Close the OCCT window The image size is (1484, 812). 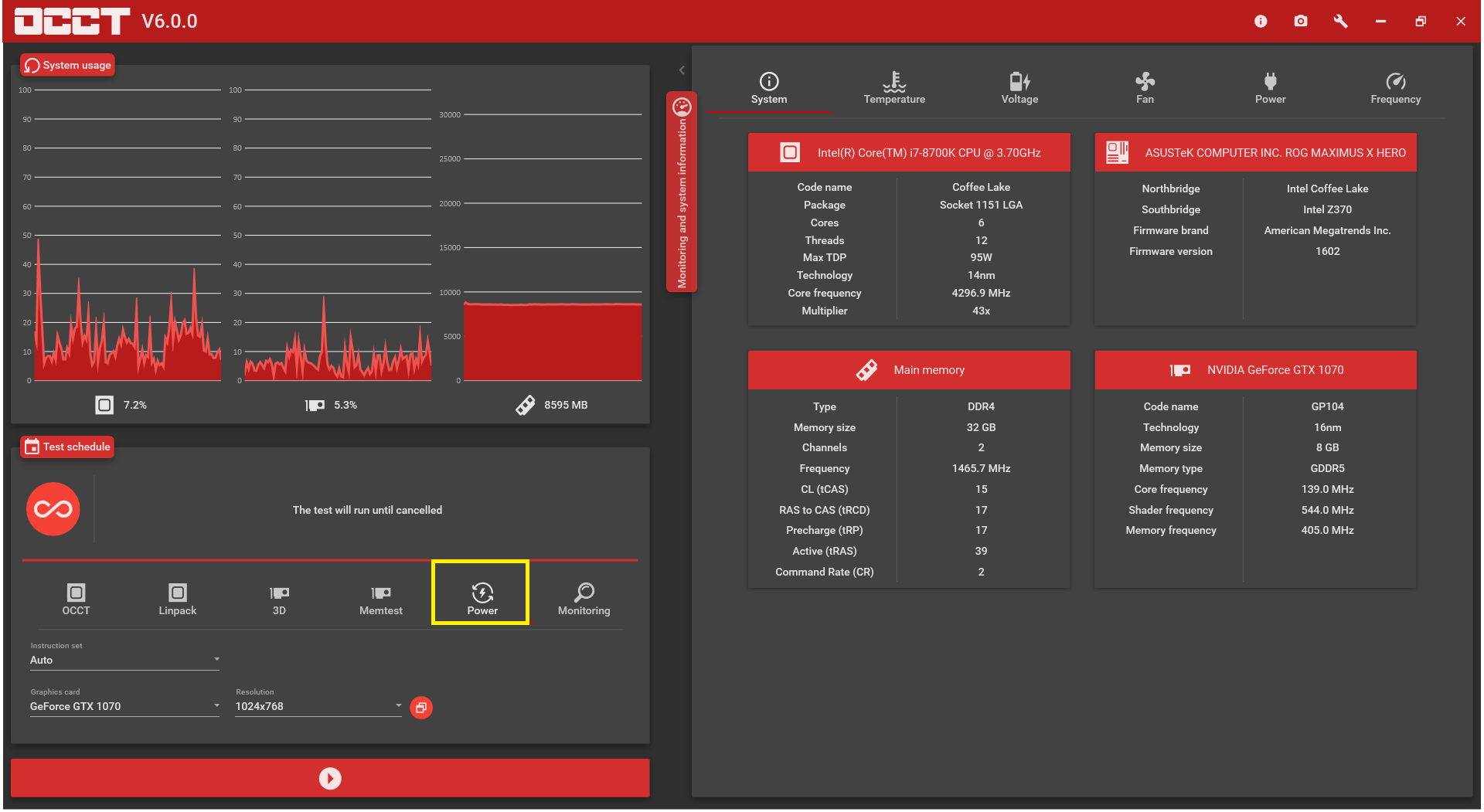click(x=1461, y=21)
